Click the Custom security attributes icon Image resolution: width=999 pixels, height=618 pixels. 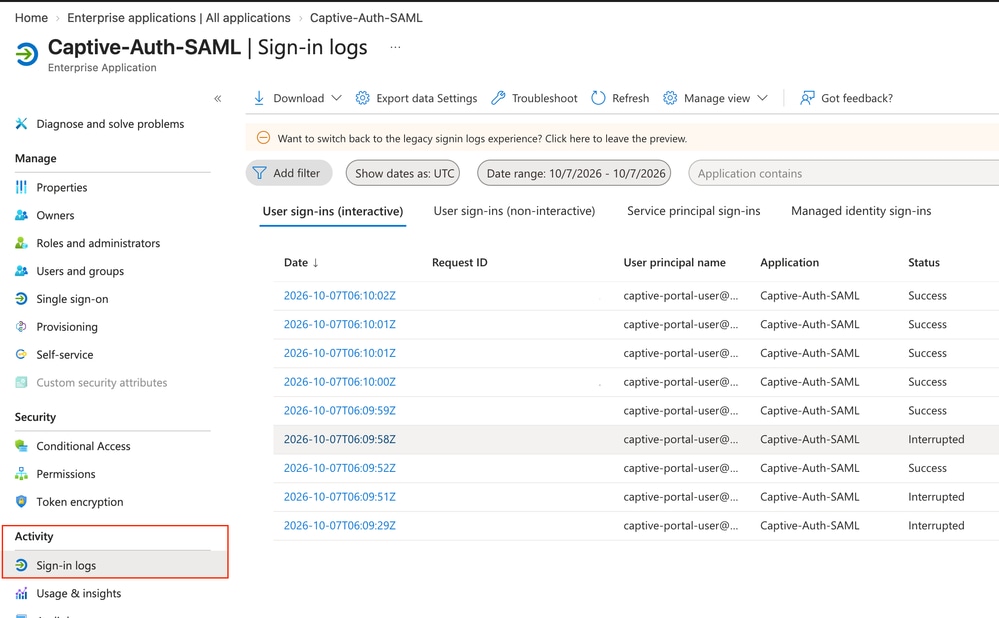click(21, 382)
